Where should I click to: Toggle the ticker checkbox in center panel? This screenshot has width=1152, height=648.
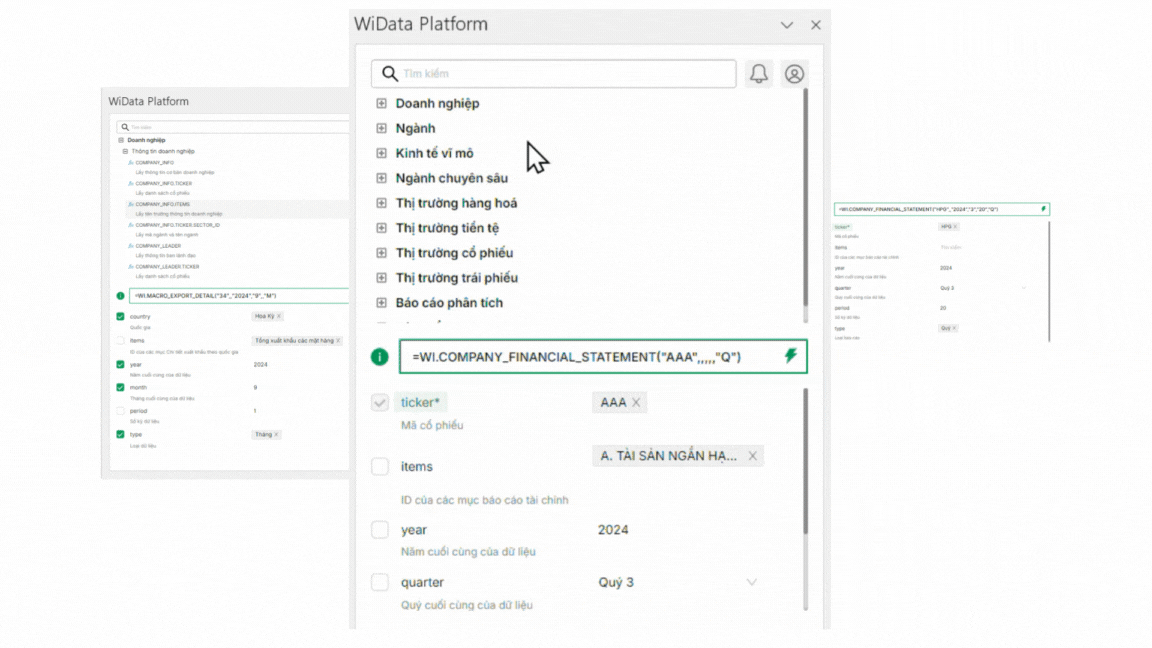click(380, 403)
